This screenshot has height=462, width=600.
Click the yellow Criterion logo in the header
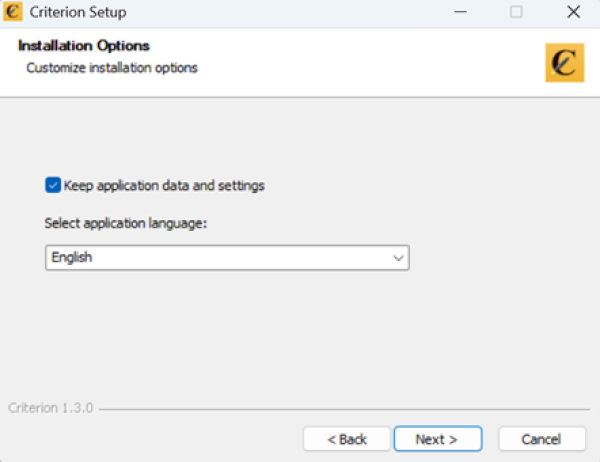click(x=564, y=62)
